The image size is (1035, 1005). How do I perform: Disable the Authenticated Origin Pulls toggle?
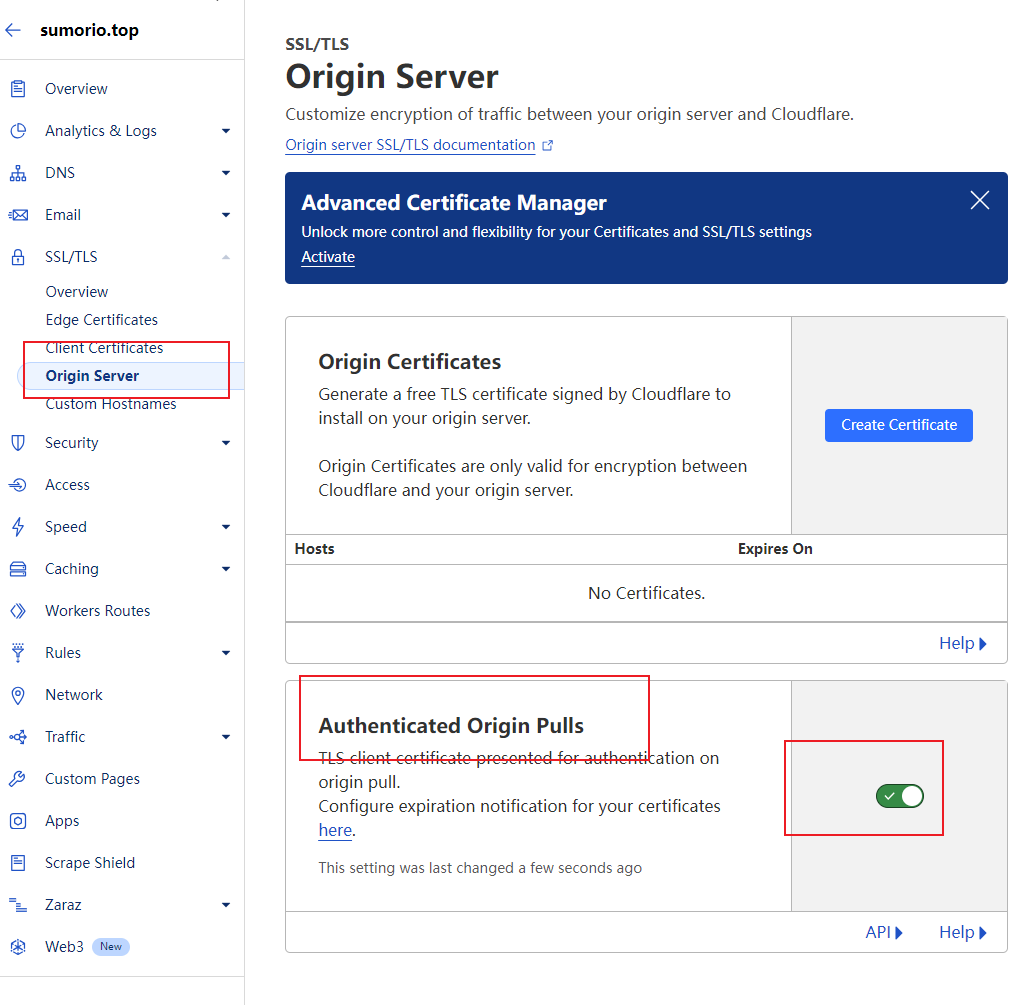[899, 796]
